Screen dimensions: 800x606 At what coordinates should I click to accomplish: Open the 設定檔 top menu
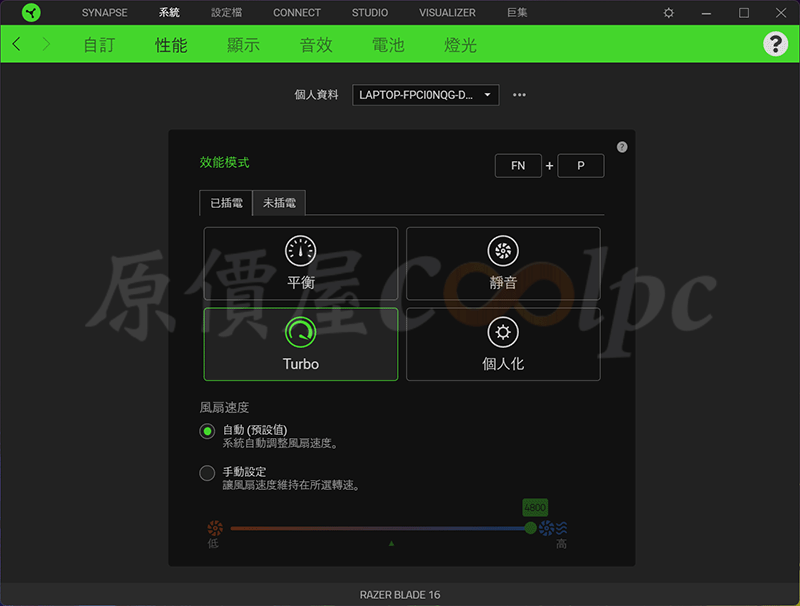227,13
